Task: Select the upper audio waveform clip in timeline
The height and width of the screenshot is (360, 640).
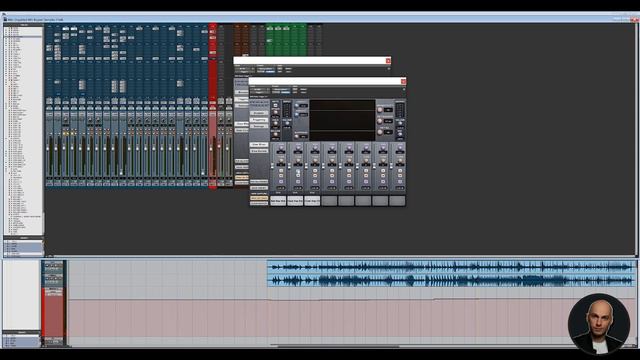Action: point(451,267)
